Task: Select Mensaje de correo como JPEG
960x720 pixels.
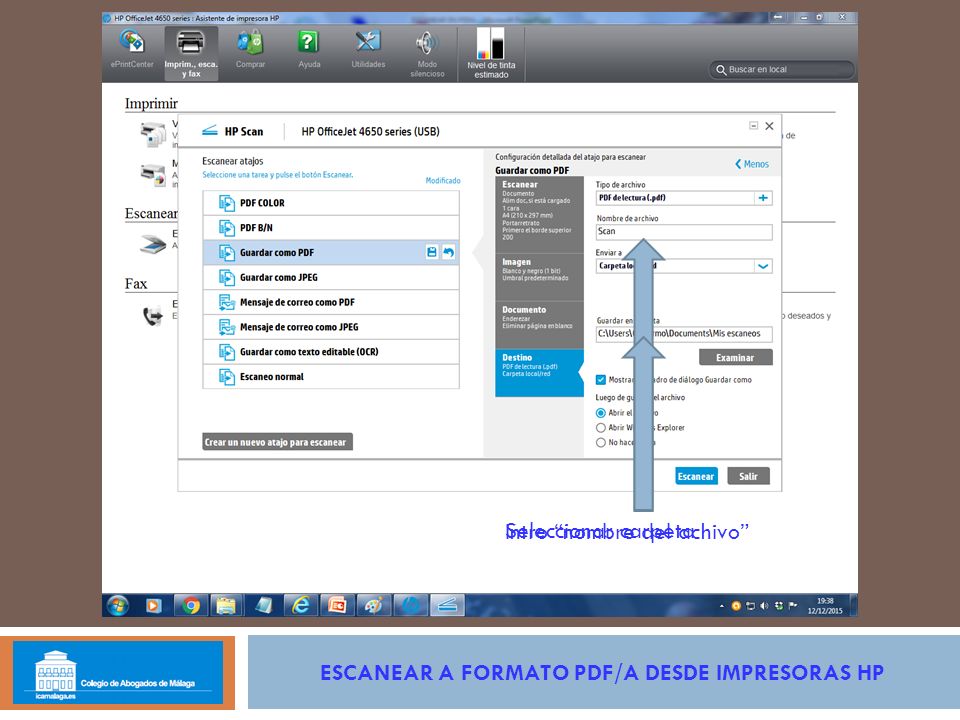Action: (331, 327)
